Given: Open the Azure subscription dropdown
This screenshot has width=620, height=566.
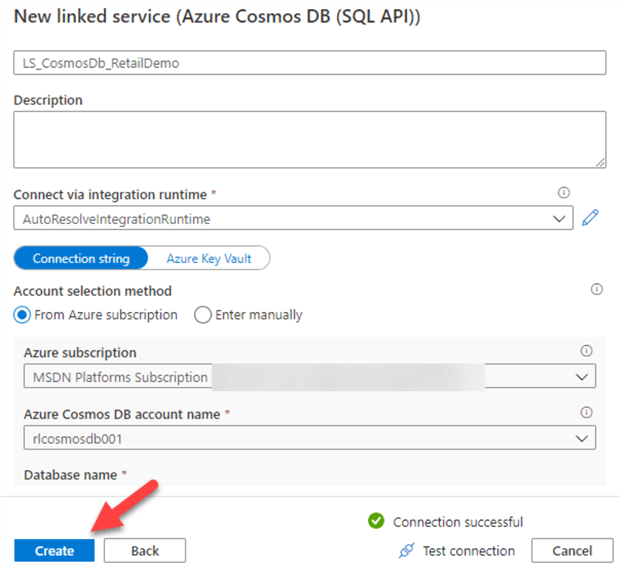Looking at the screenshot, I should pos(581,377).
